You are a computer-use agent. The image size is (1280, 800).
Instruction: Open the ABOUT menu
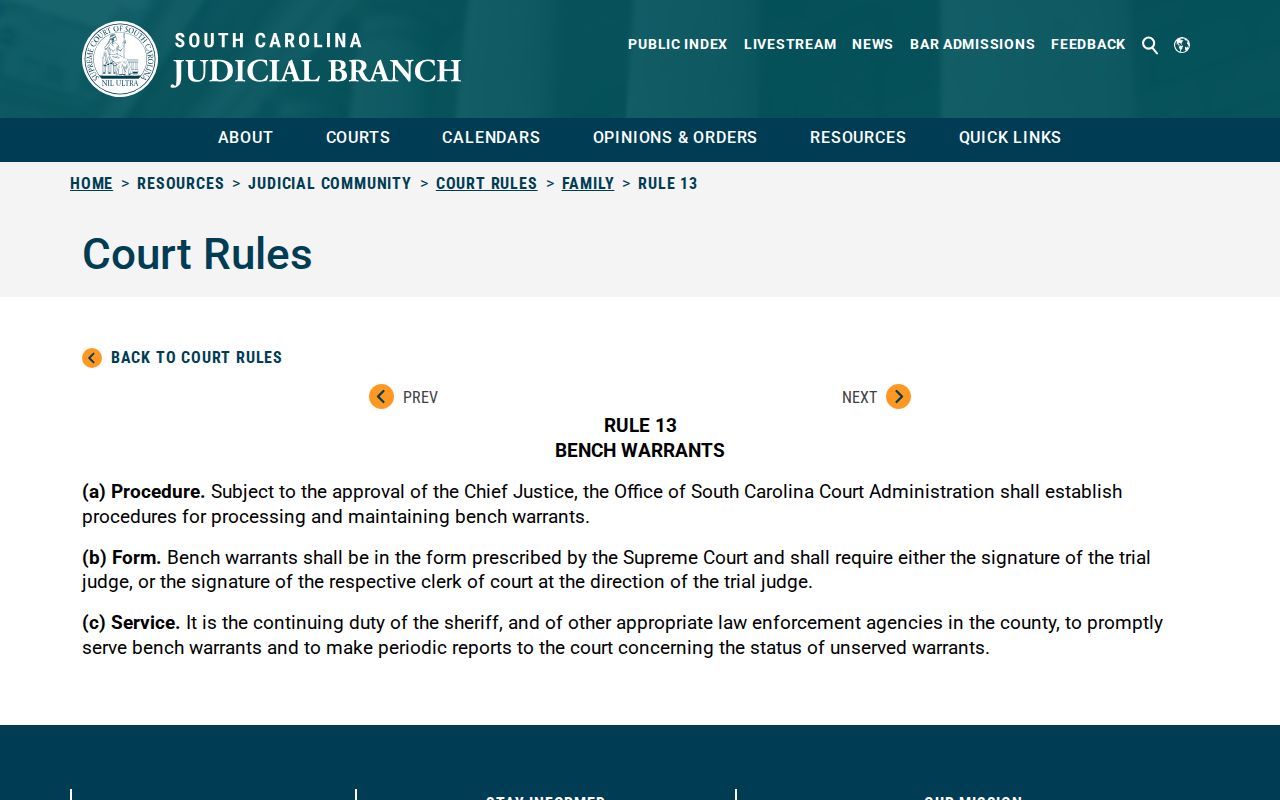pos(245,138)
